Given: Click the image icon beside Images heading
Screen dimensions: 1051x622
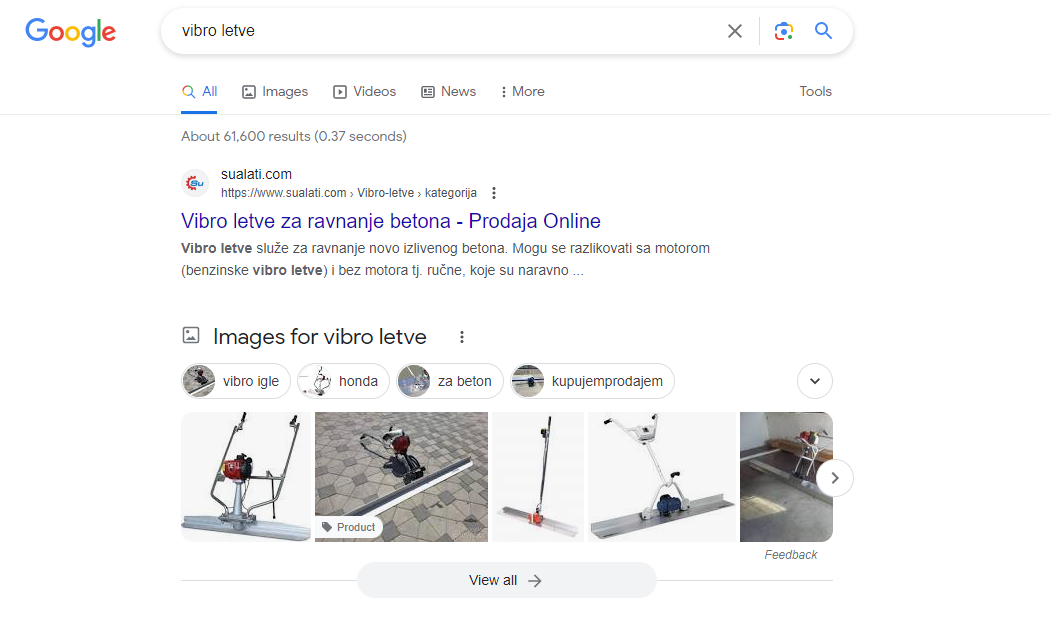Looking at the screenshot, I should pyautogui.click(x=191, y=336).
